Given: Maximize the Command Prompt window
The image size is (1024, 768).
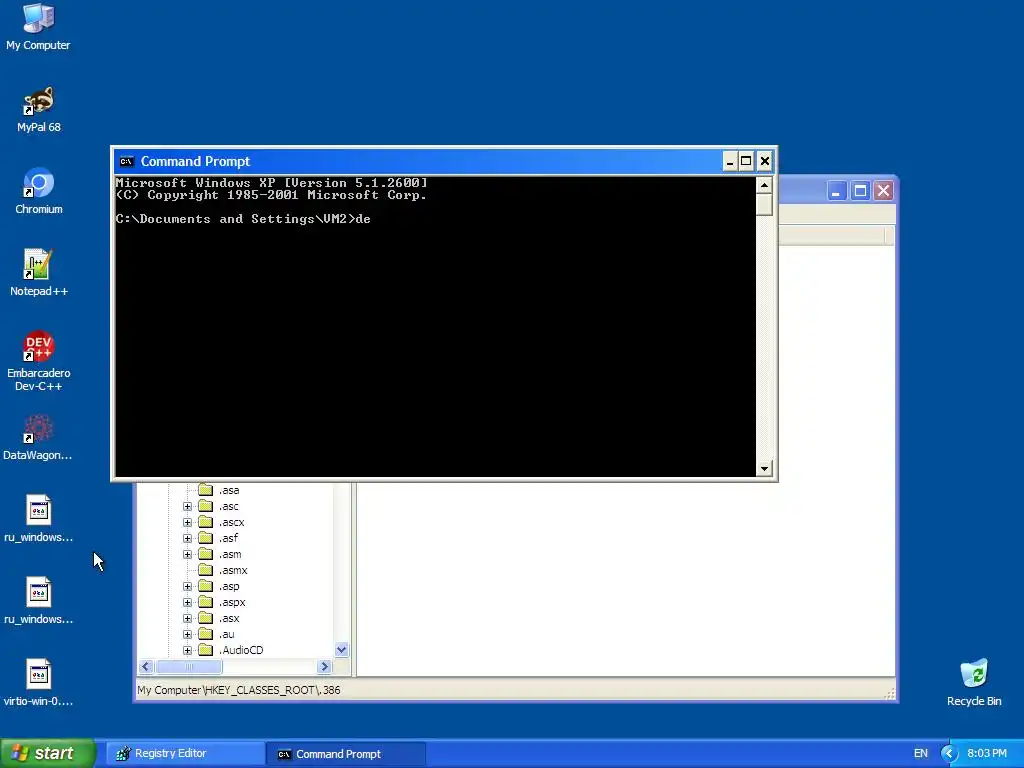Looking at the screenshot, I should coord(746,161).
